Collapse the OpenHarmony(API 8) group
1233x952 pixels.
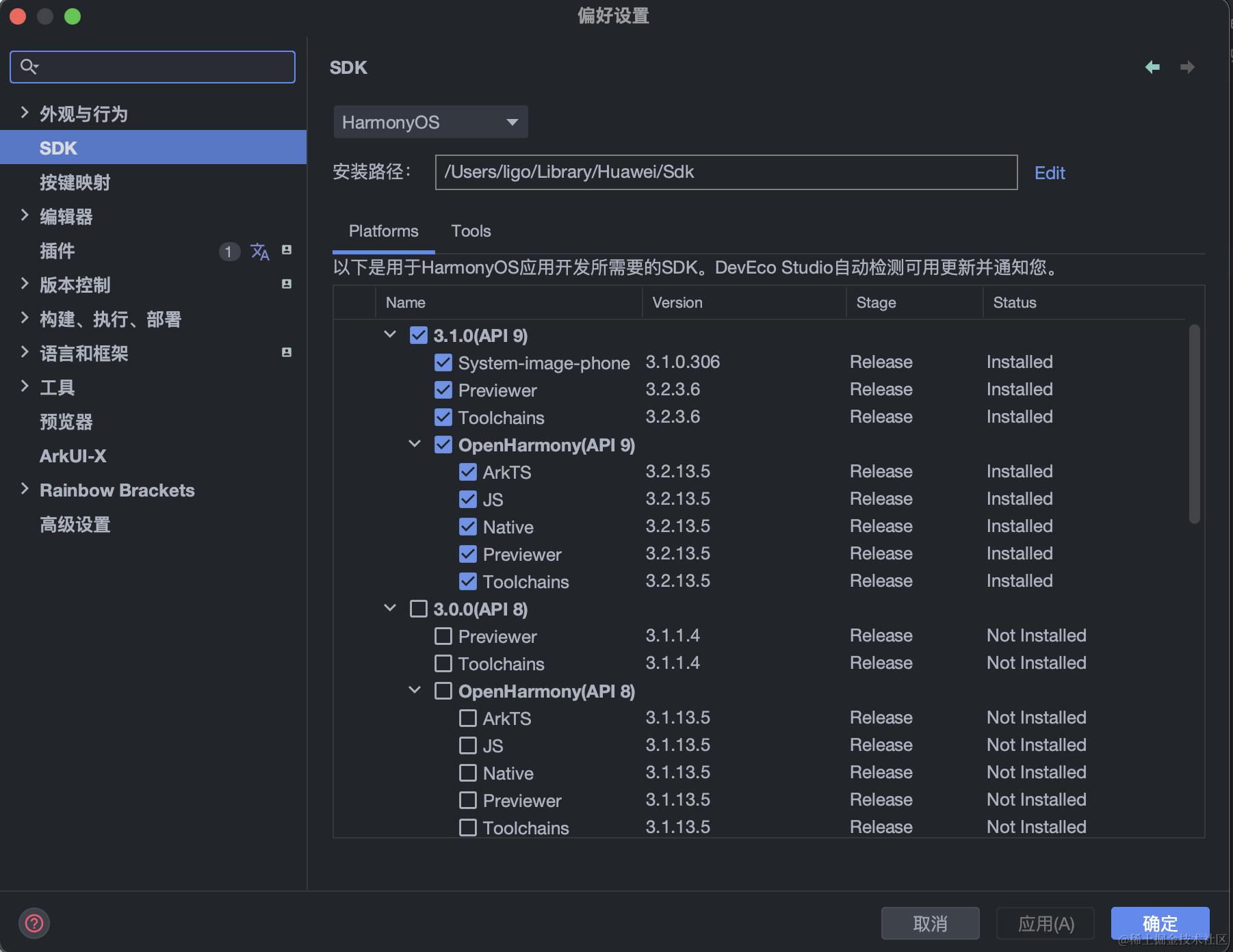[x=415, y=690]
